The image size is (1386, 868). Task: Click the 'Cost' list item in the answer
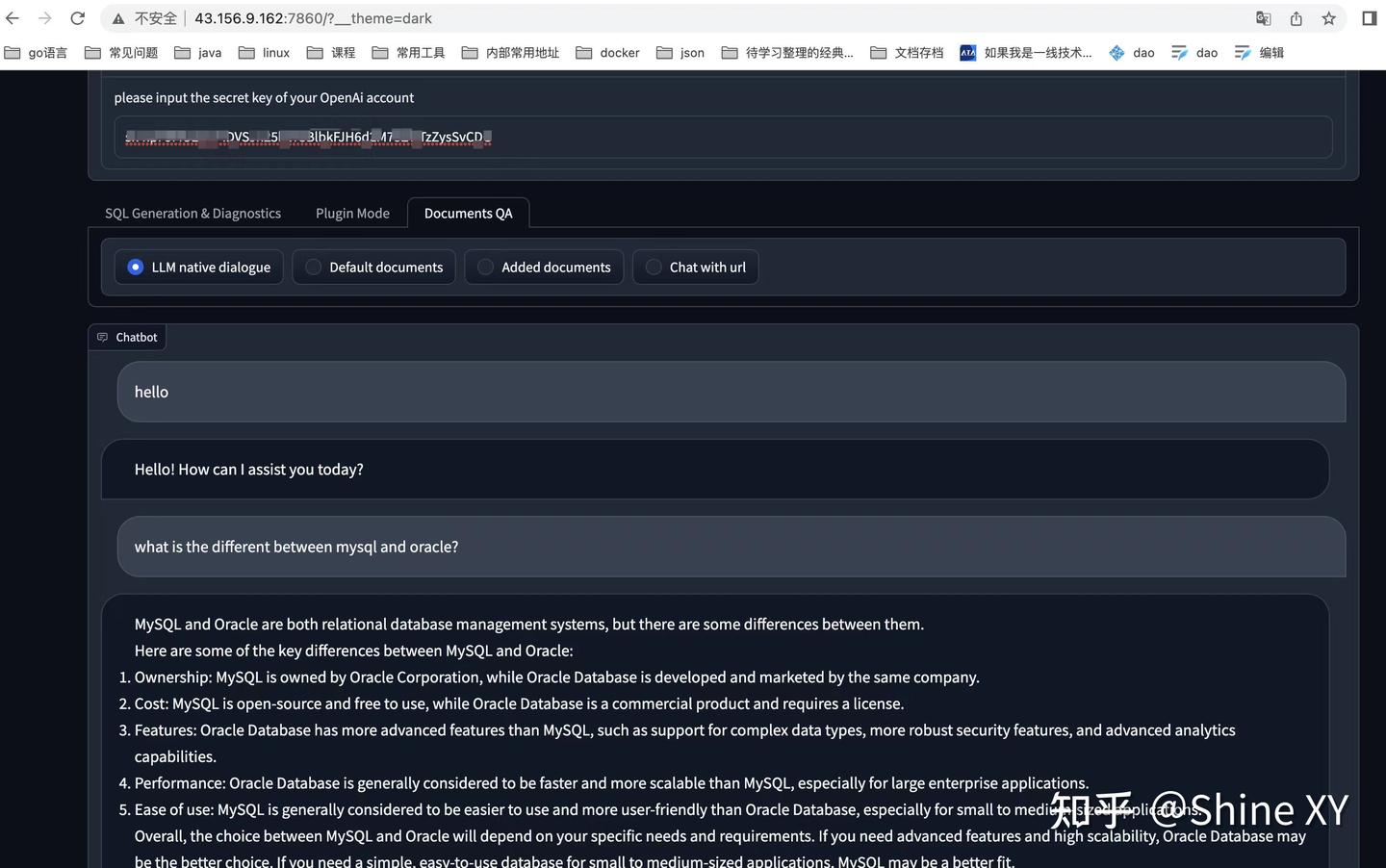click(520, 703)
